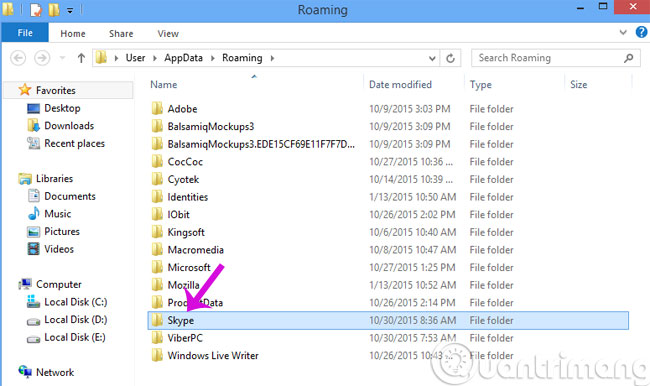Select the Adobe folder icon
The image size is (650, 386).
click(x=158, y=109)
